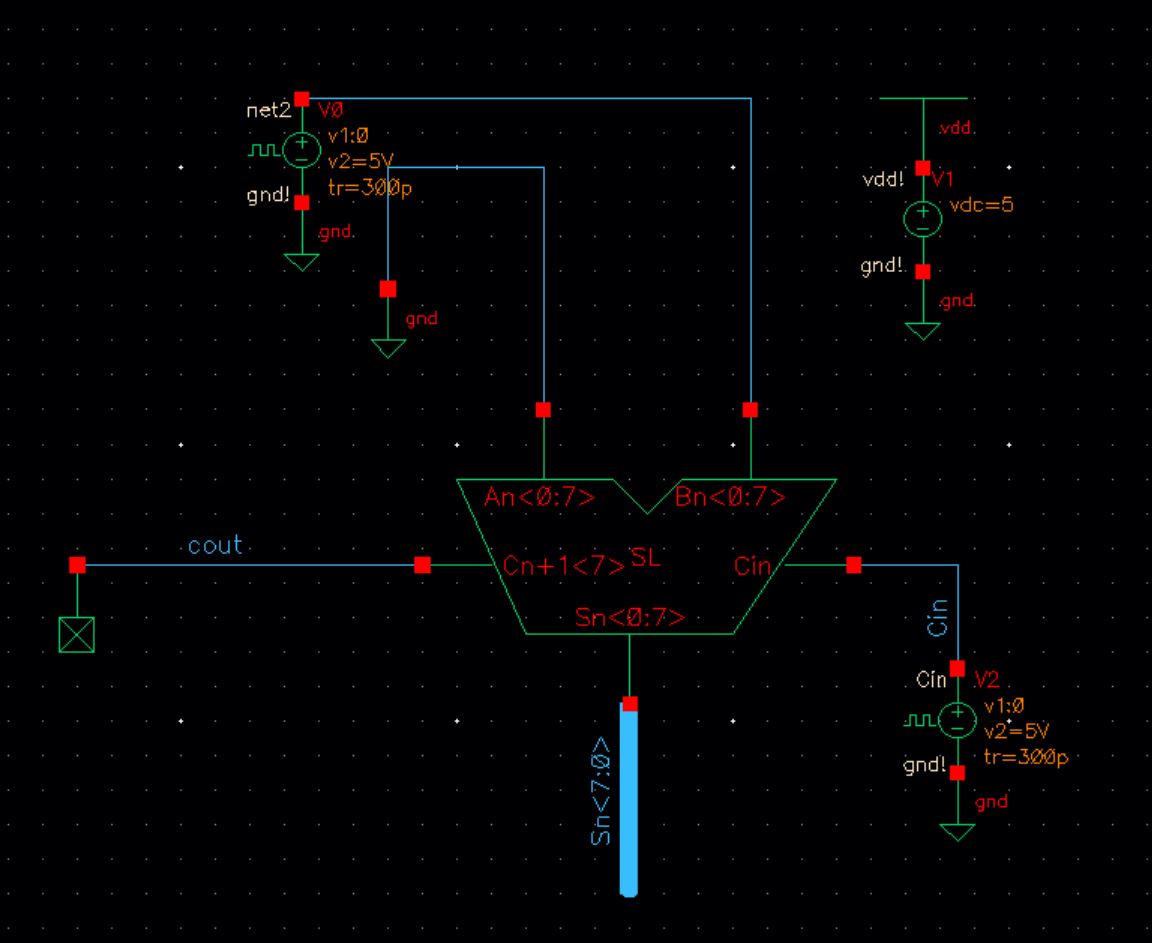Select the ground symbol on An input wire

(388, 347)
